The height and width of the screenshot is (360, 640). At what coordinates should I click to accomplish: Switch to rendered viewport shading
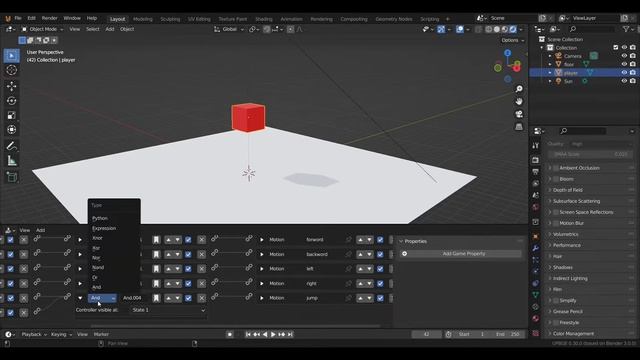(513, 29)
